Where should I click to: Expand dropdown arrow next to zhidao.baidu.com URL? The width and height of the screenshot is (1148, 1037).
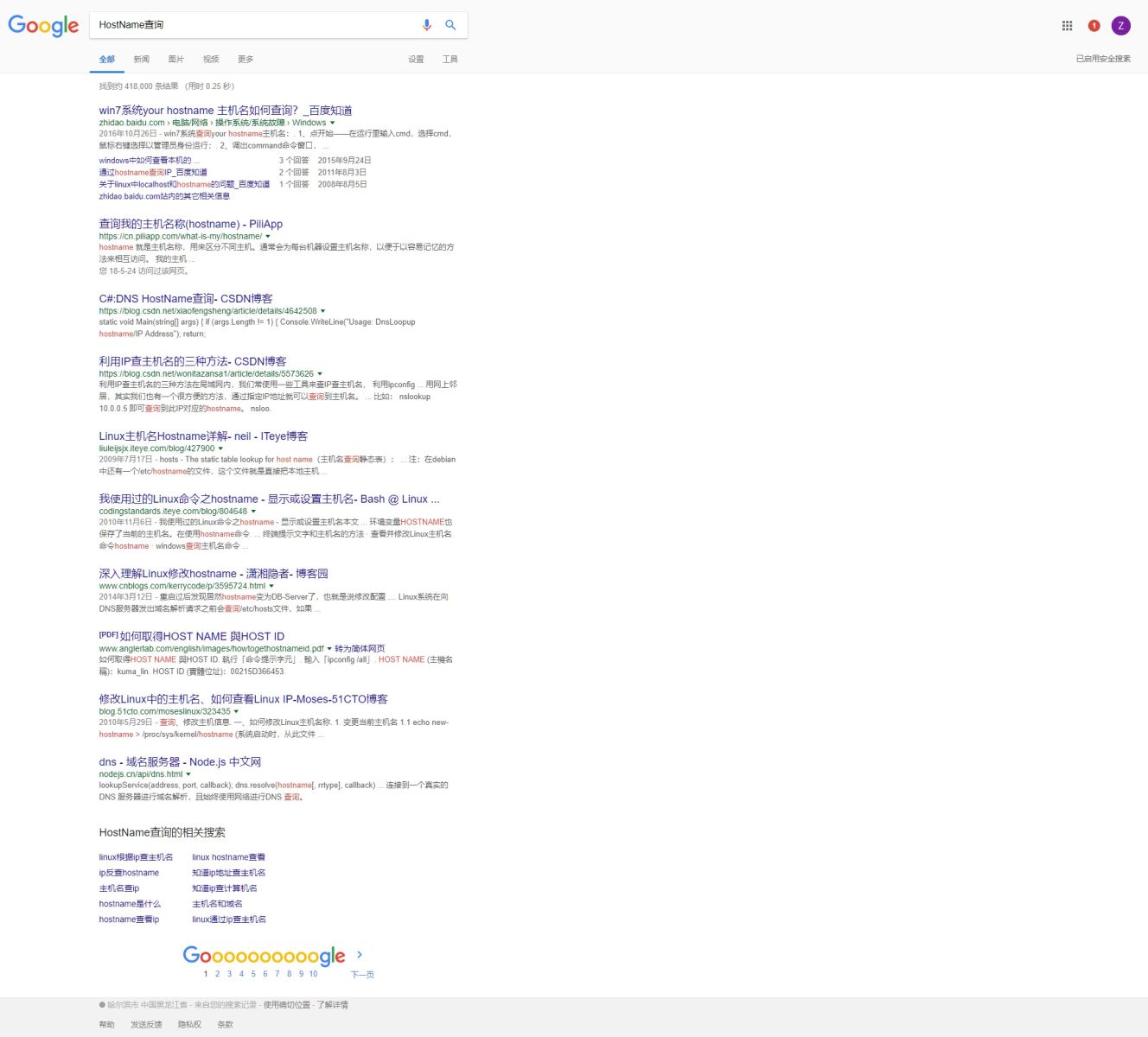[x=333, y=123]
